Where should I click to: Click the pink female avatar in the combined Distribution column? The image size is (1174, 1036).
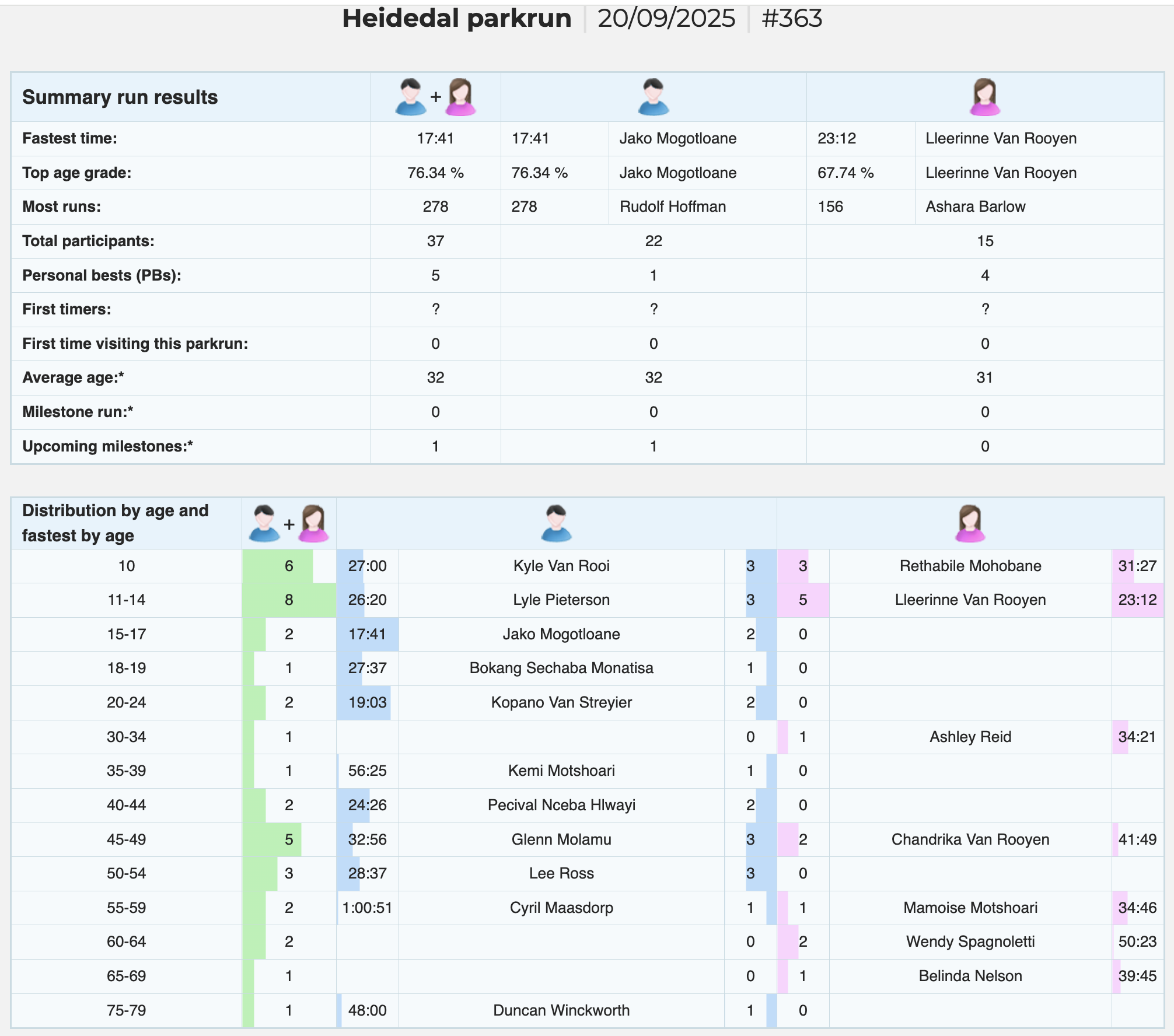coord(314,523)
